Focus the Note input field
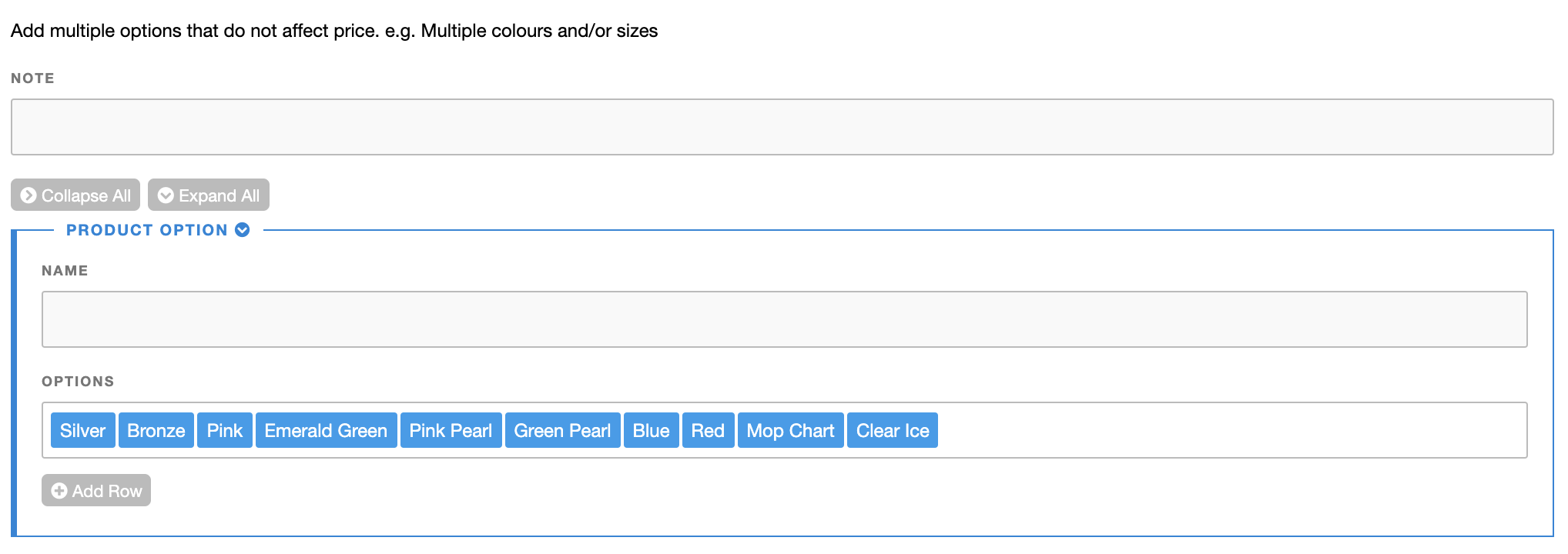This screenshot has width=1568, height=554. (x=782, y=127)
